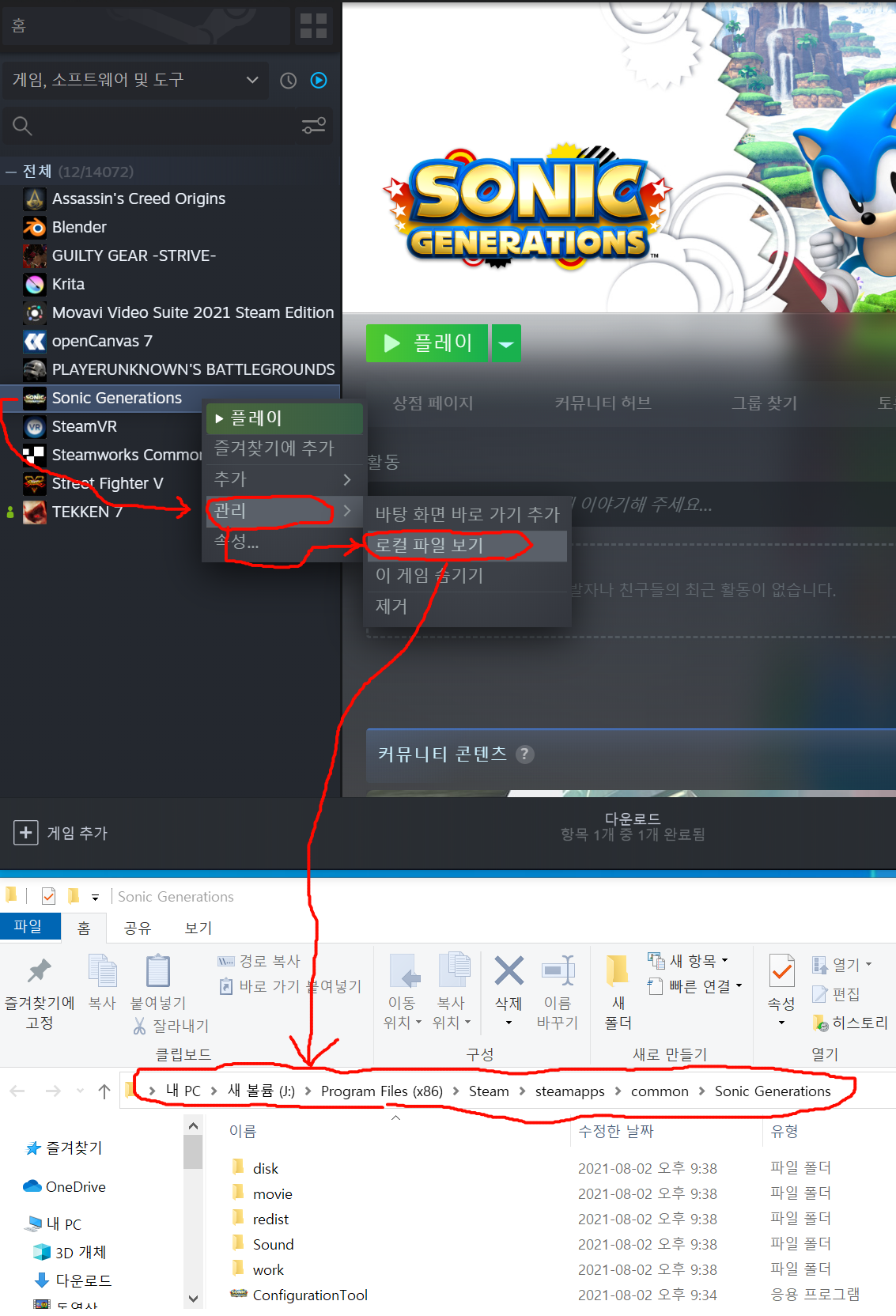Viewport: 896px width, 1316px height.
Task: Open the 그룹 찾기 link
Action: [764, 403]
